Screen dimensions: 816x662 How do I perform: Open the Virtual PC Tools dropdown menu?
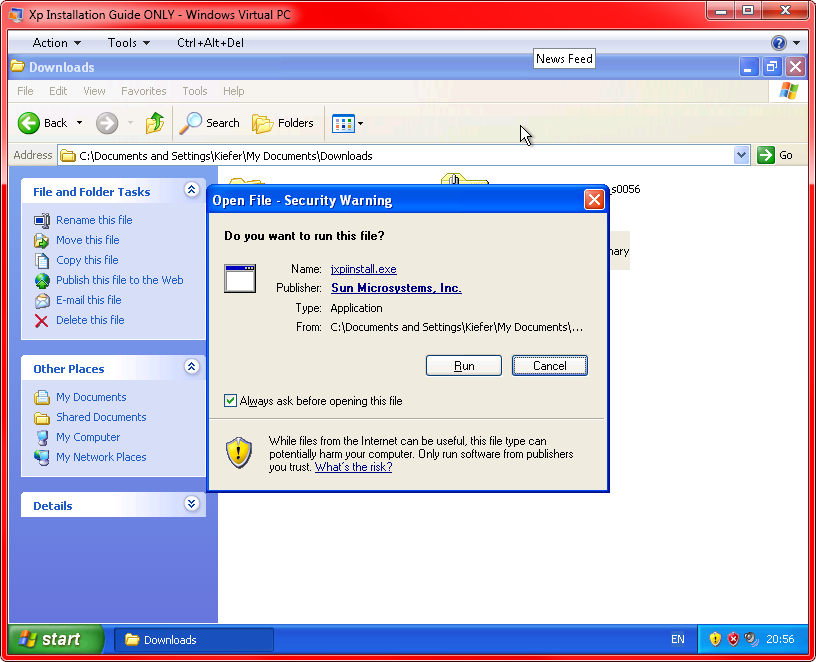coord(129,43)
